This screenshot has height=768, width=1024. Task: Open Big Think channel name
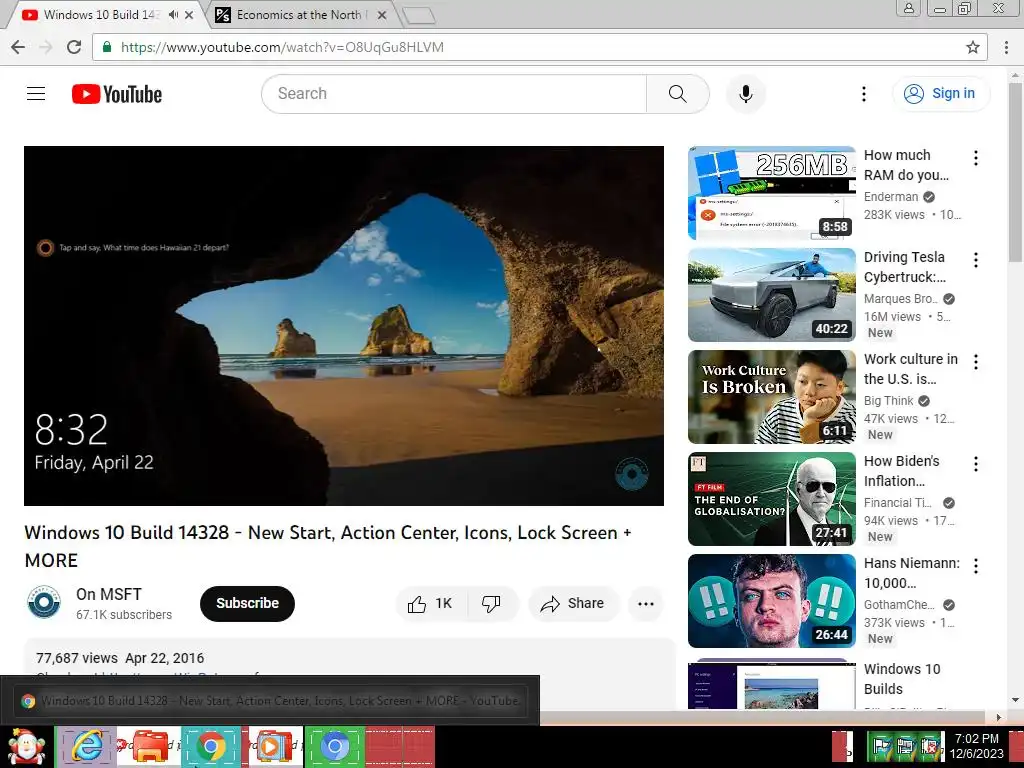pyautogui.click(x=888, y=400)
